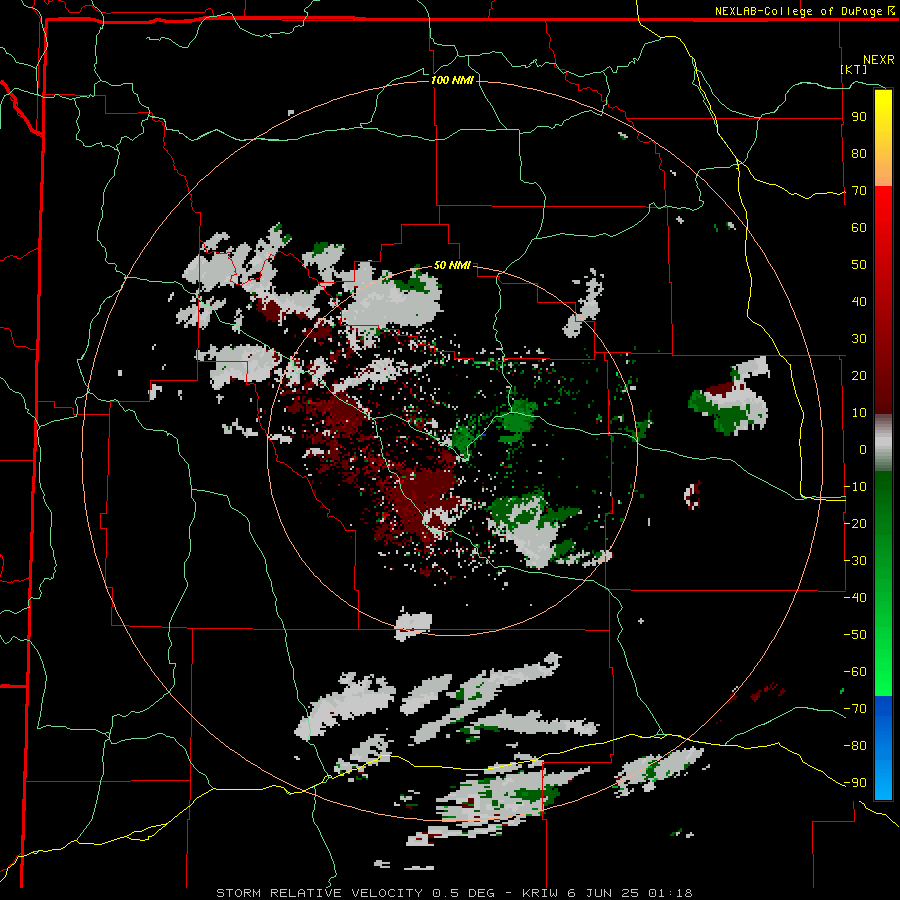Viewport: 900px width, 900px height.
Task: Click the -90 value on velocity scale
Action: tap(855, 782)
